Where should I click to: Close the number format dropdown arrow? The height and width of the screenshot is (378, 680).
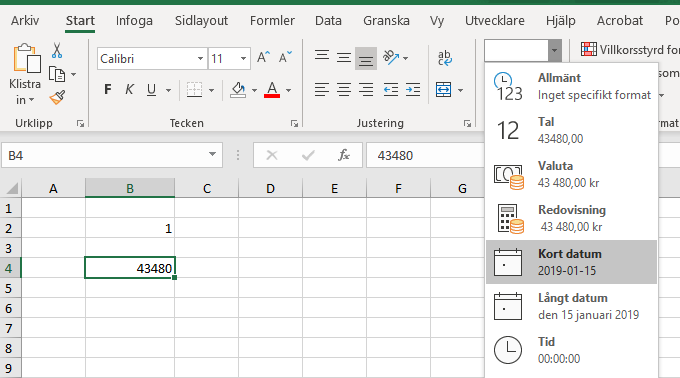pyautogui.click(x=555, y=50)
